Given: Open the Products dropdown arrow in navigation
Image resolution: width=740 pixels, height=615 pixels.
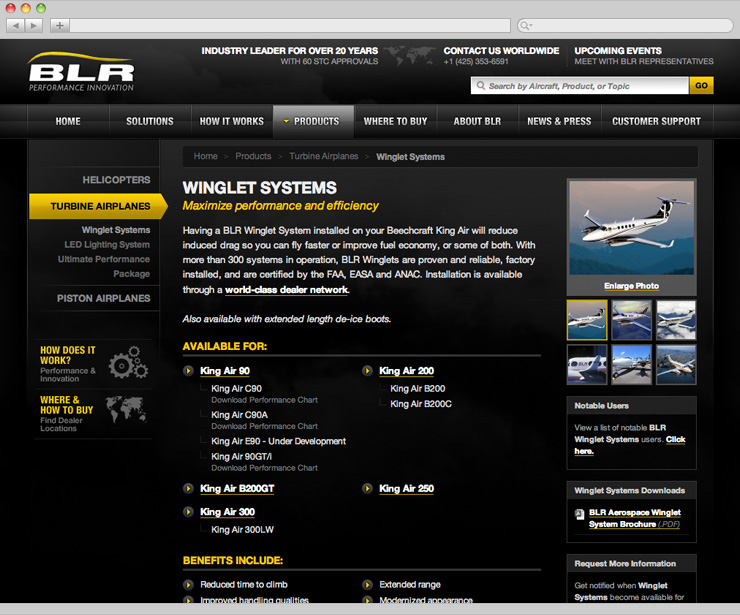Looking at the screenshot, I should click(x=286, y=121).
